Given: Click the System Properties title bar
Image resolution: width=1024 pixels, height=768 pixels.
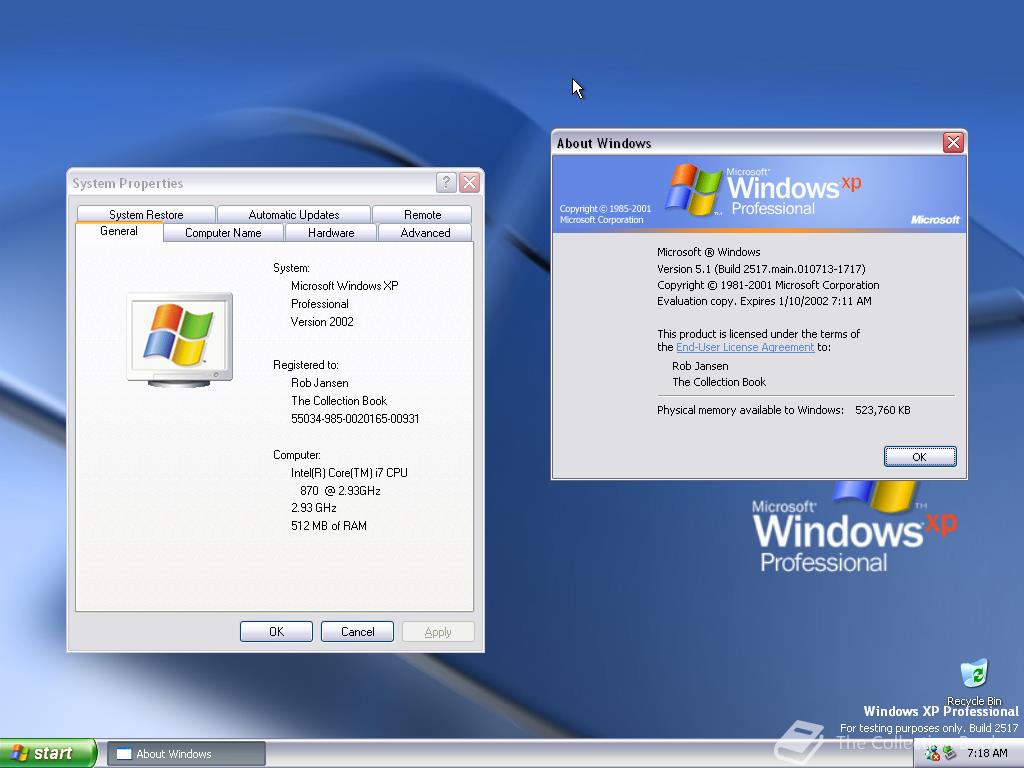Looking at the screenshot, I should 251,183.
